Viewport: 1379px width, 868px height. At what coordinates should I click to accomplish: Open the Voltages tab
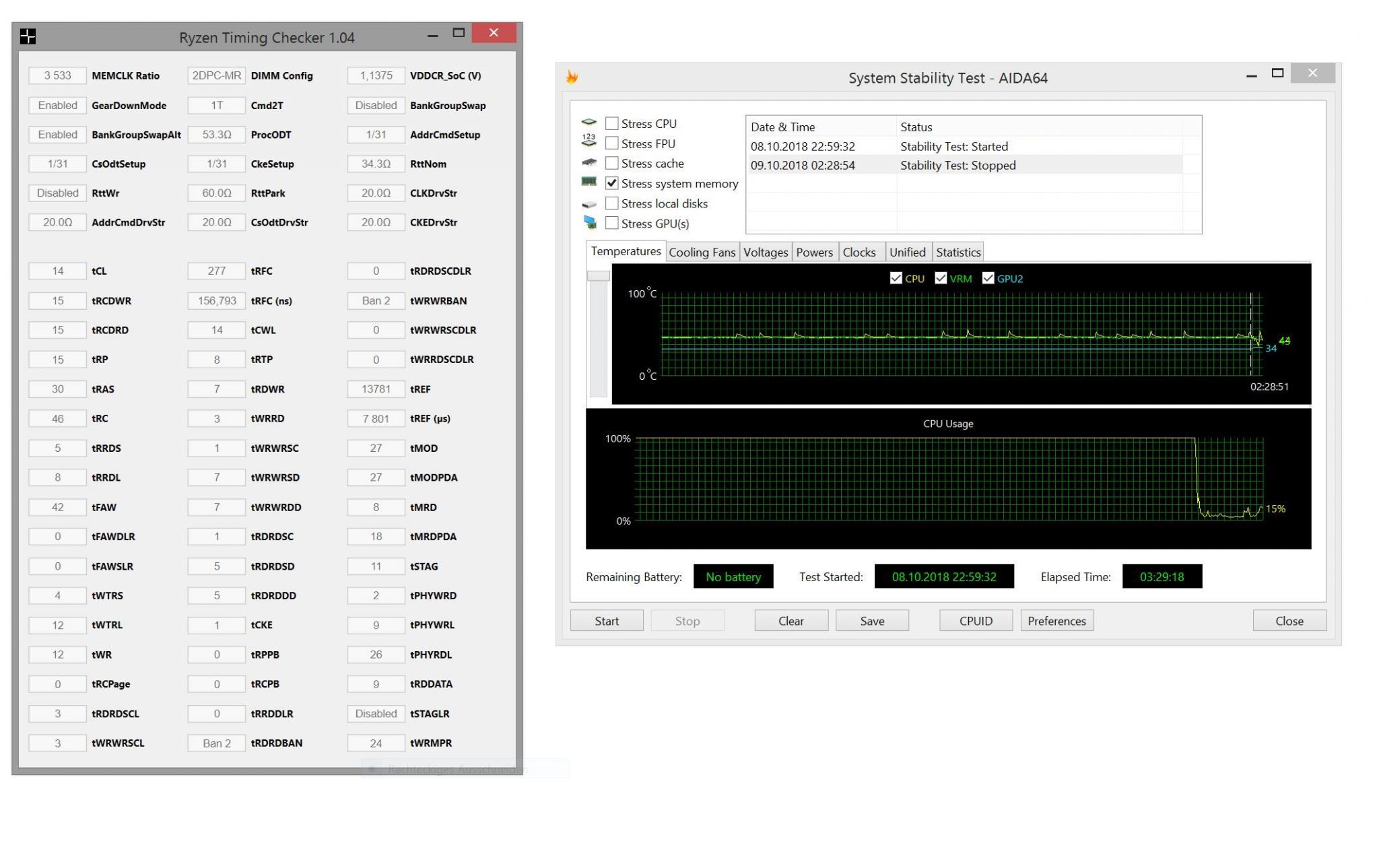pos(766,252)
